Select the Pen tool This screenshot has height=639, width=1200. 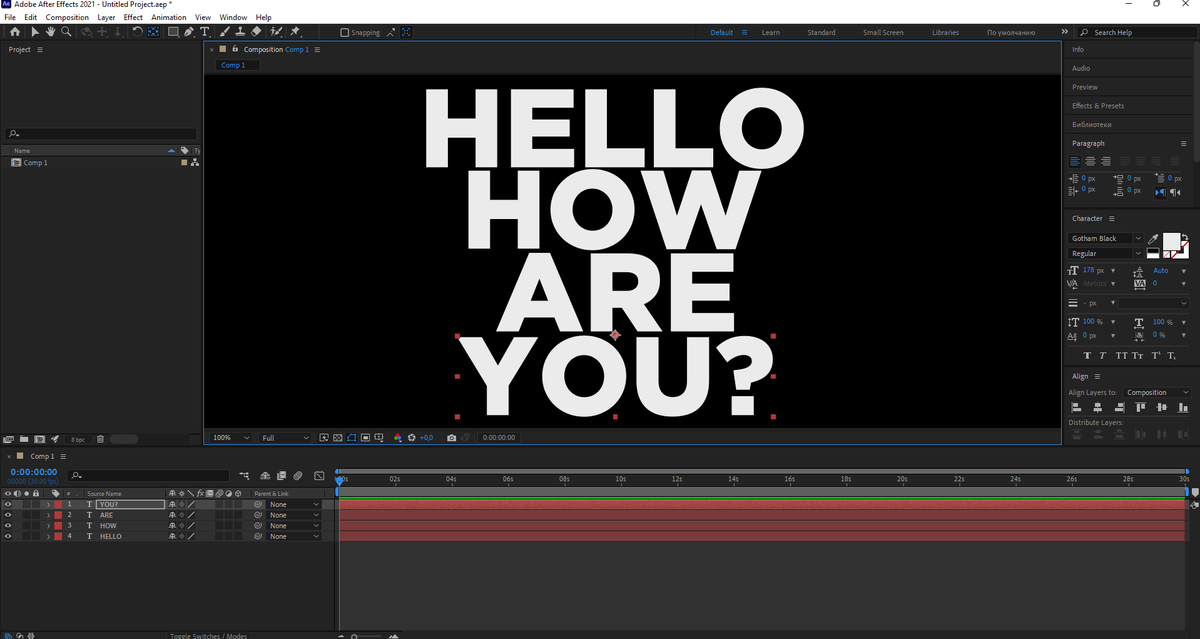tap(189, 32)
